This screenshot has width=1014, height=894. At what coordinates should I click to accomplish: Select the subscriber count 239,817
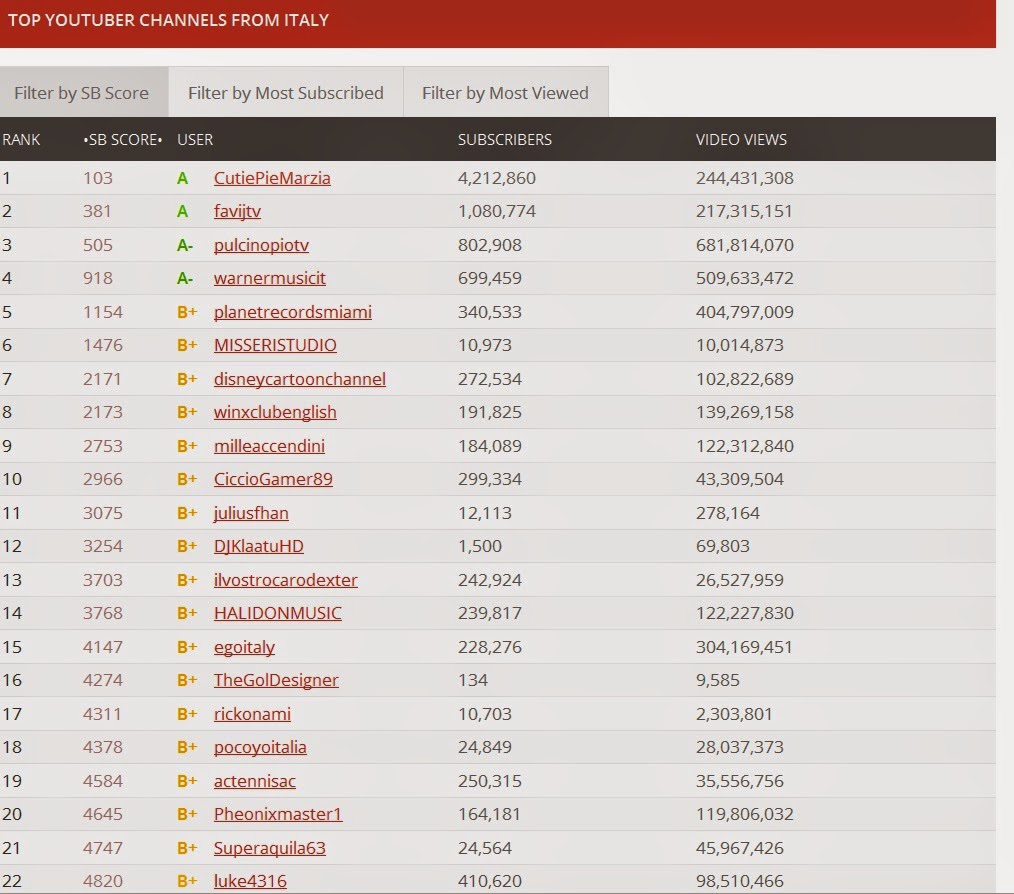[x=490, y=613]
